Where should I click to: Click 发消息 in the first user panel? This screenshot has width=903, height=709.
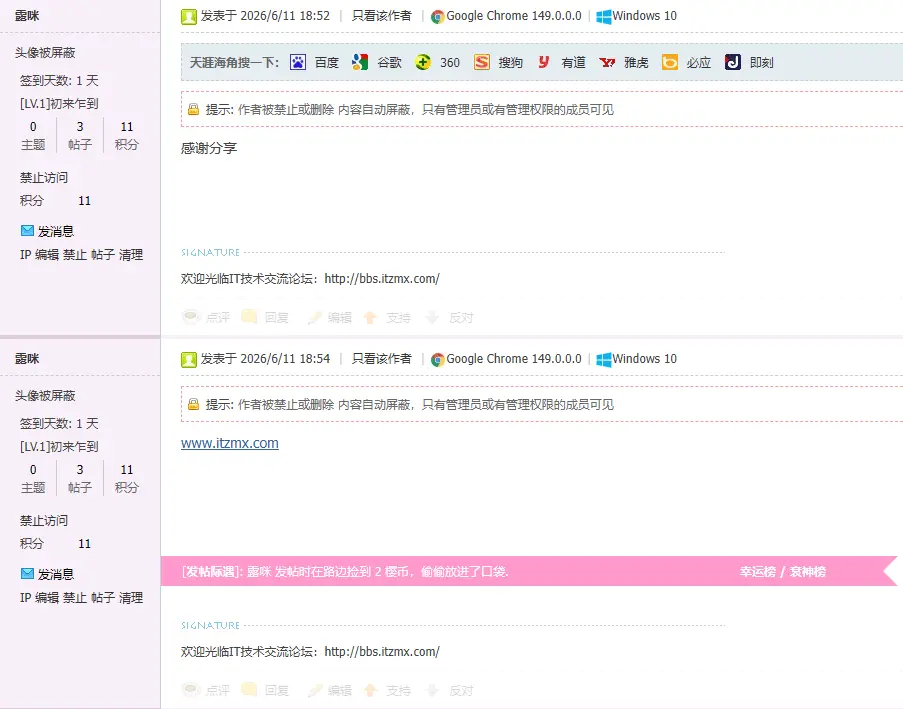click(56, 232)
